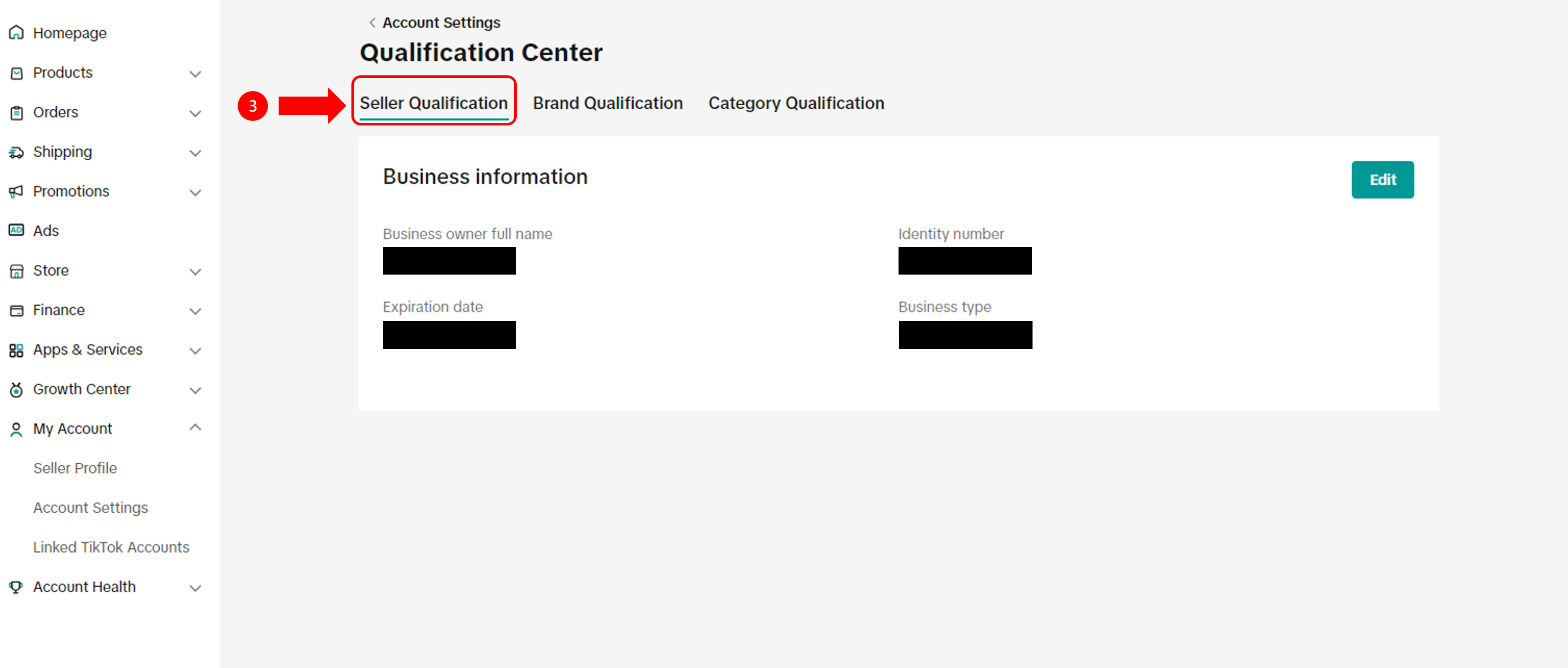This screenshot has height=668, width=1568.
Task: Click the Ads icon in sidebar
Action: tap(17, 231)
